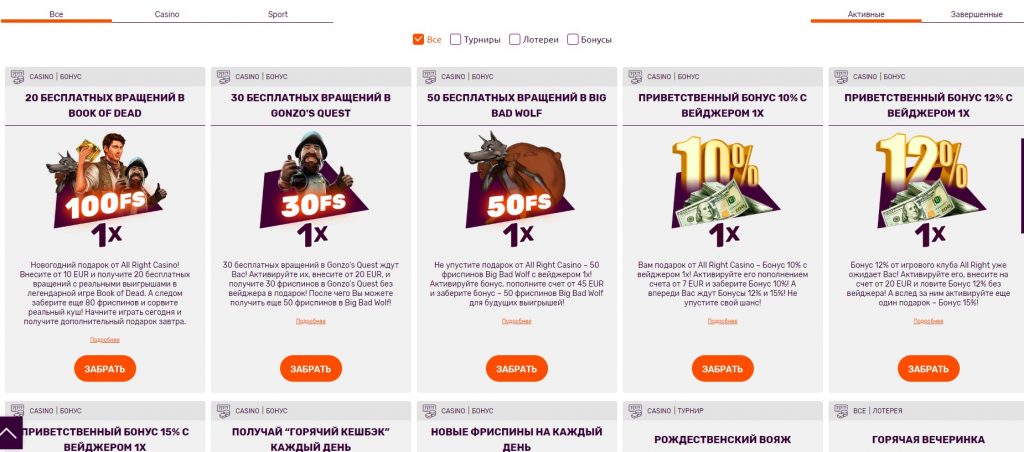Screen dimensions: 1024x452
Task: Click ЗАБРАТЬ on 12% welcome bonus
Action: pos(928,368)
